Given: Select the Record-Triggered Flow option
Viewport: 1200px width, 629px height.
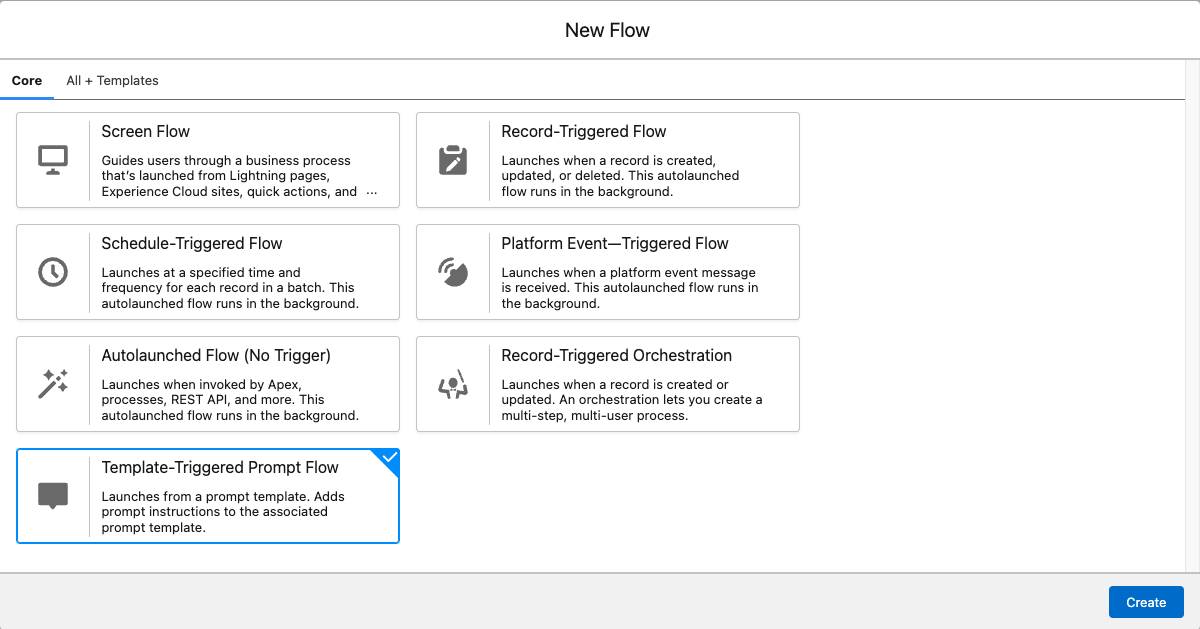Looking at the screenshot, I should [607, 160].
